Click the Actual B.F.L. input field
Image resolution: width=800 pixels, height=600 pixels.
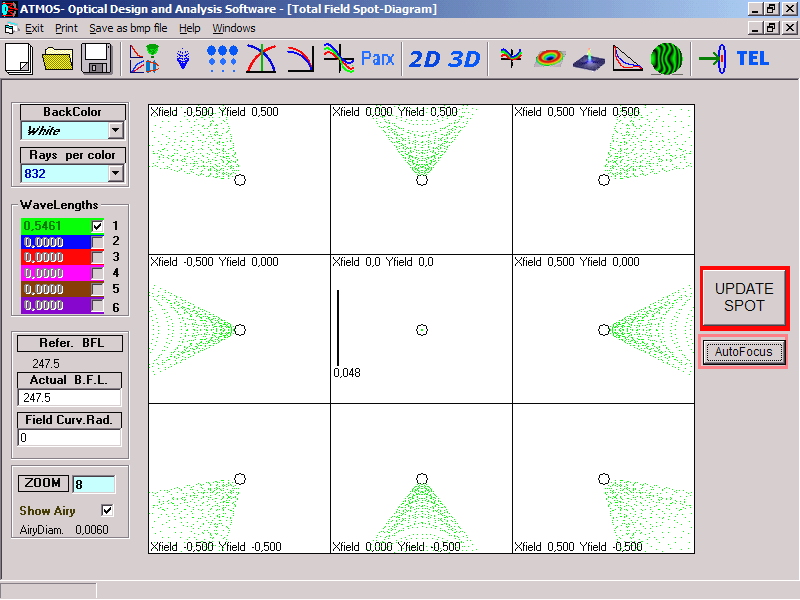69,398
